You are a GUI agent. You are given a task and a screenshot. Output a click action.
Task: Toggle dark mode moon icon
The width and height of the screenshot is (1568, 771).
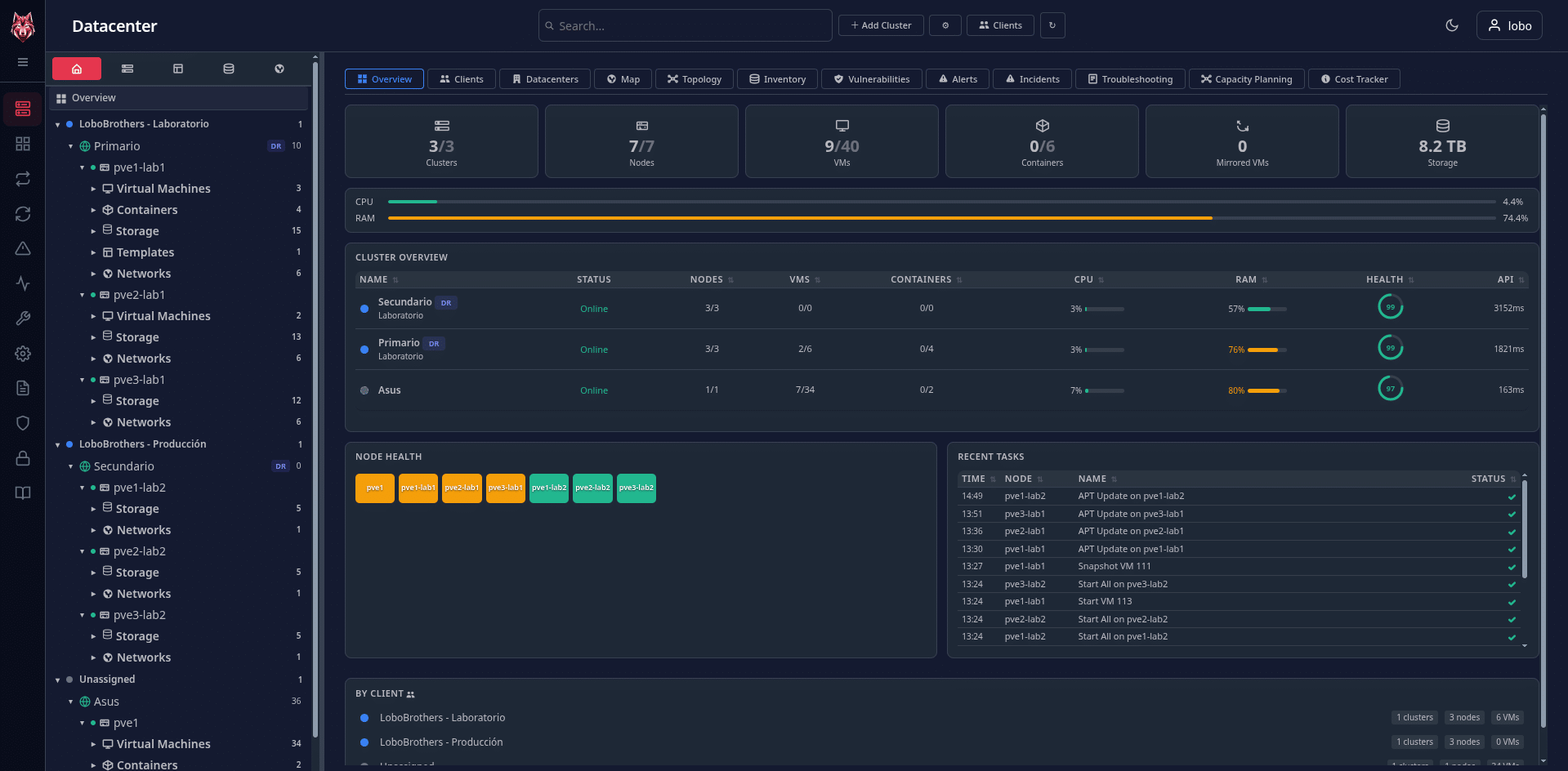[x=1452, y=25]
